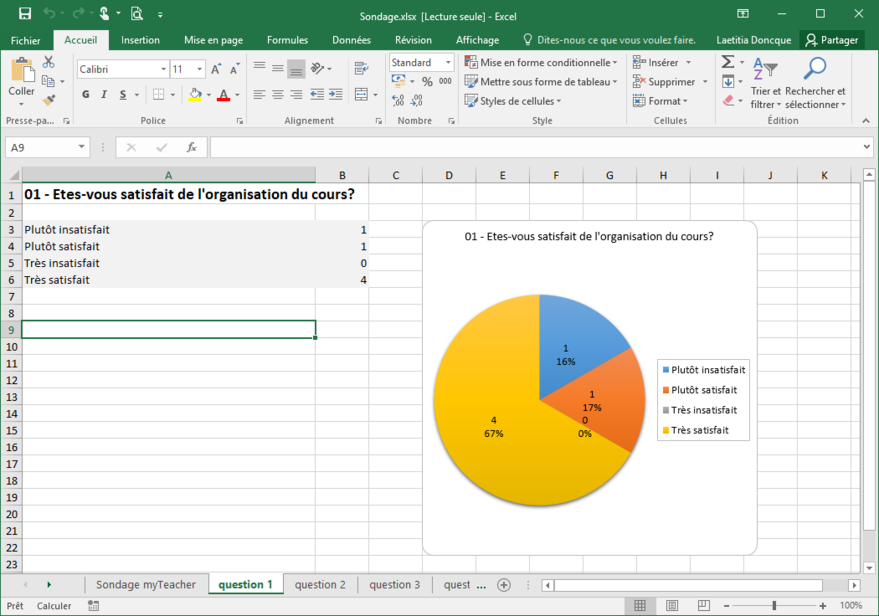The image size is (879, 616).
Task: Click the percent style icon
Action: point(427,82)
